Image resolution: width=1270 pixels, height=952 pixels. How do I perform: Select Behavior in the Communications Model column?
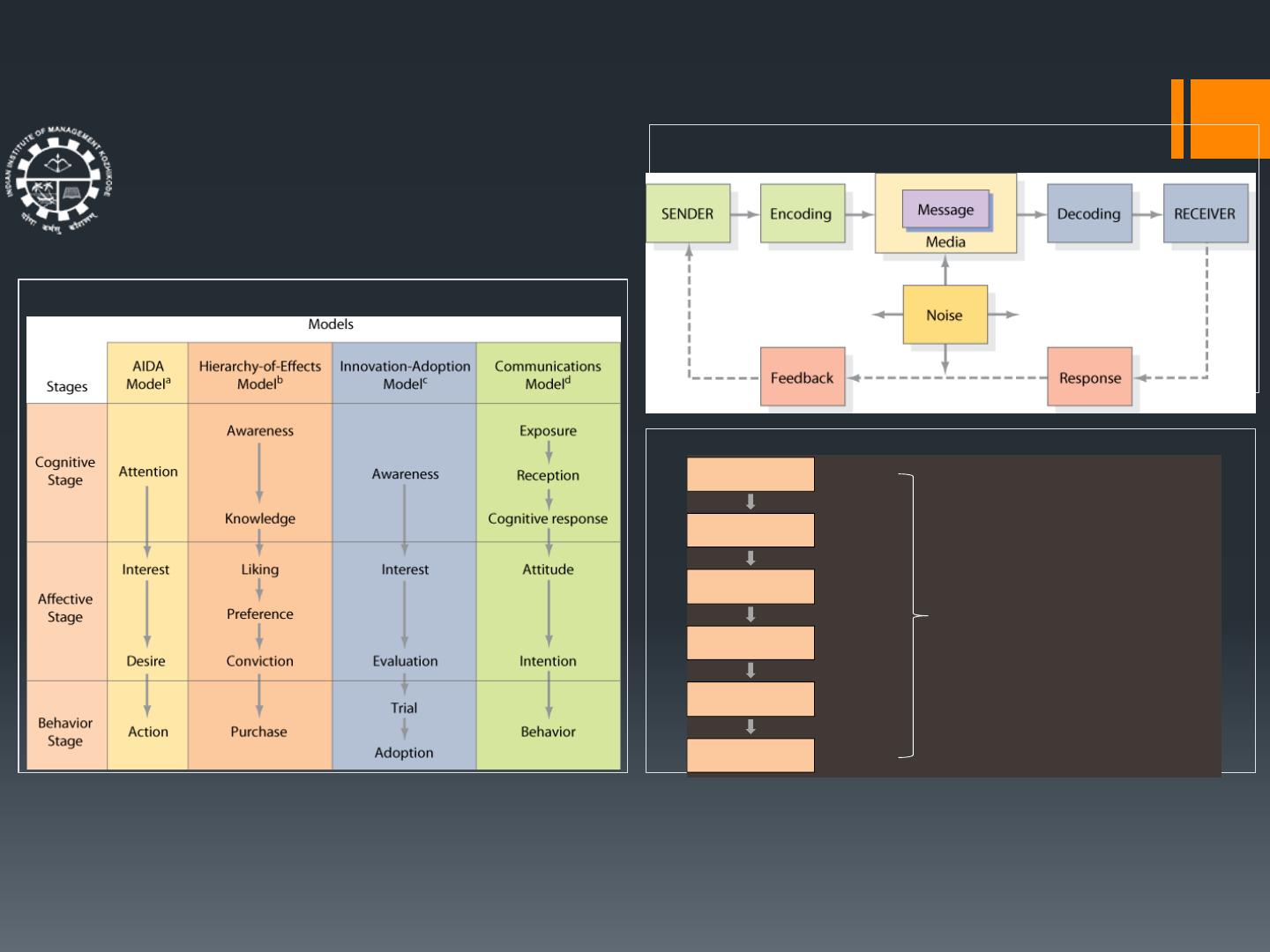548,732
